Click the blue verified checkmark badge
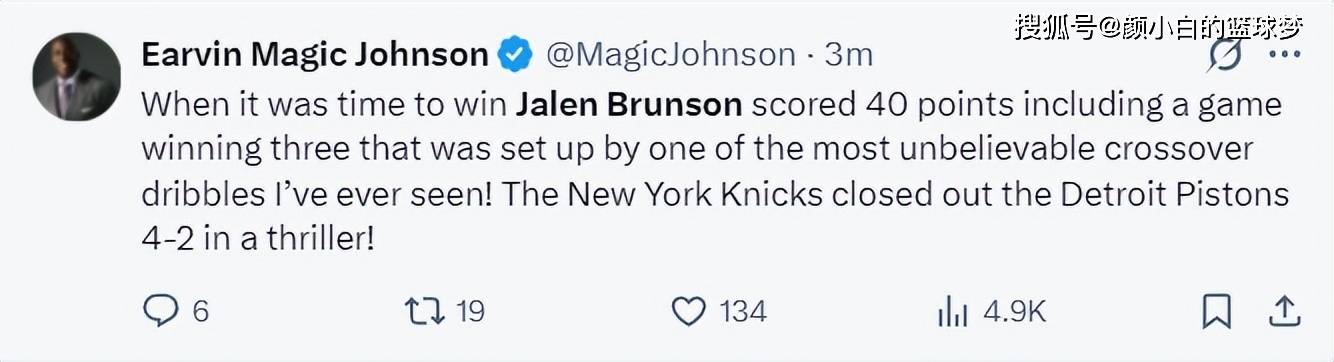 click(x=516, y=54)
